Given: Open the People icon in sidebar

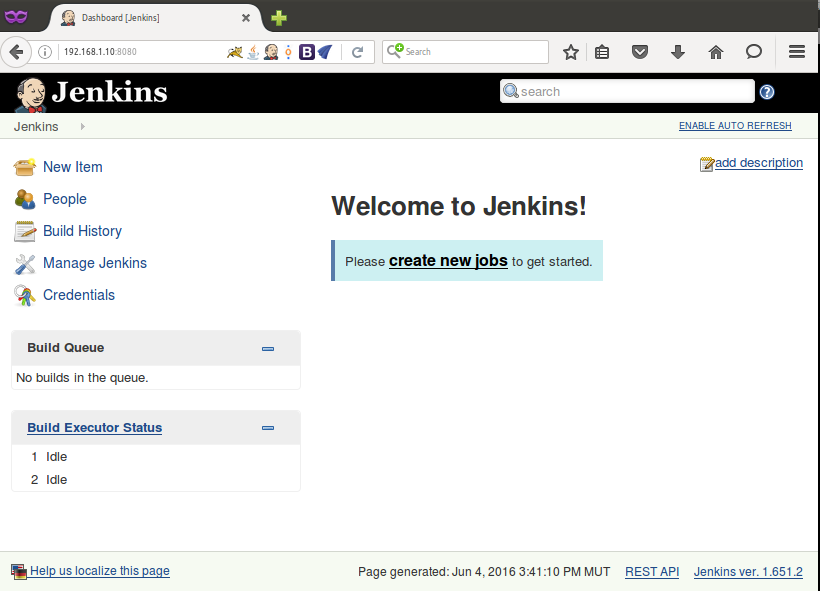Looking at the screenshot, I should click(x=25, y=199).
